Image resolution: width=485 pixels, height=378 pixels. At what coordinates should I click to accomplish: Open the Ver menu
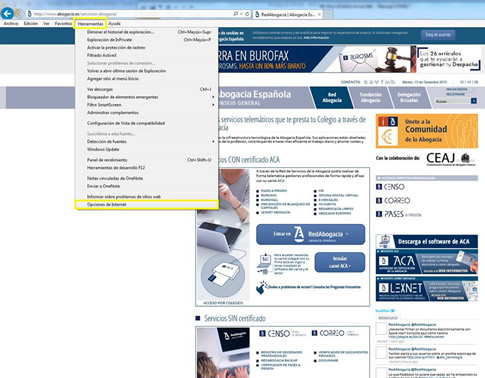(x=46, y=24)
